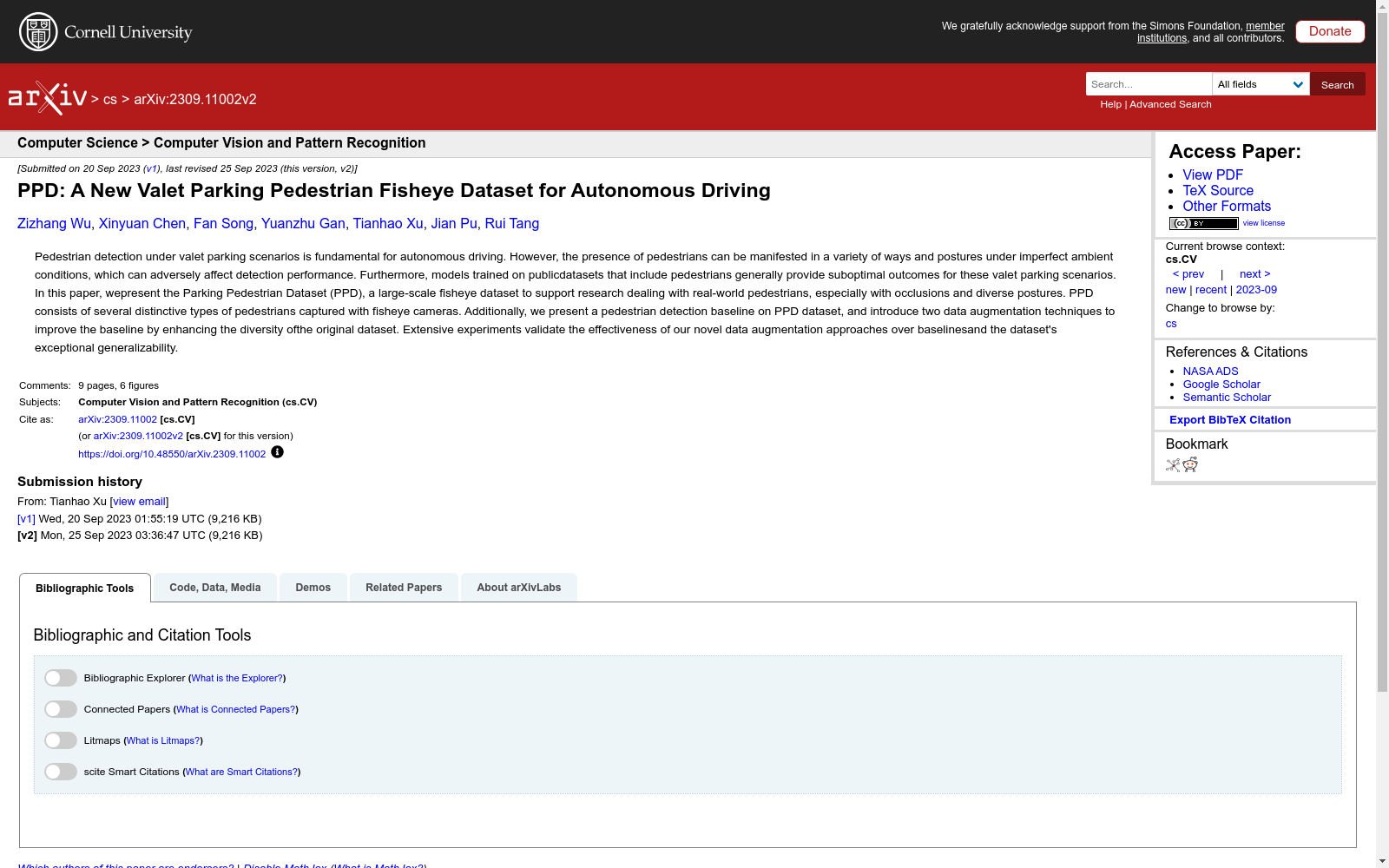Image resolution: width=1389 pixels, height=868 pixels.
Task: Share paper via Reddit icon
Action: click(1190, 465)
